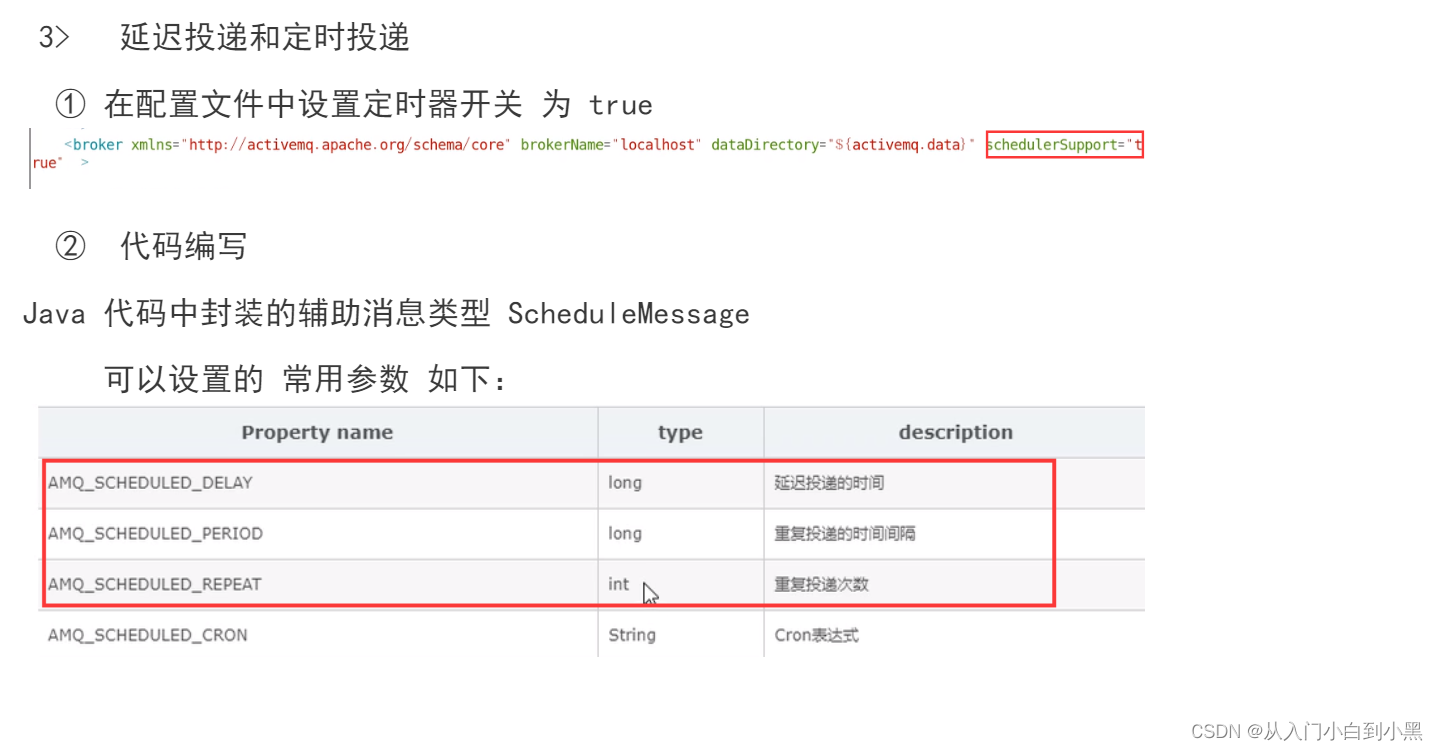Click the 'Property name' column header

[x=317, y=433]
